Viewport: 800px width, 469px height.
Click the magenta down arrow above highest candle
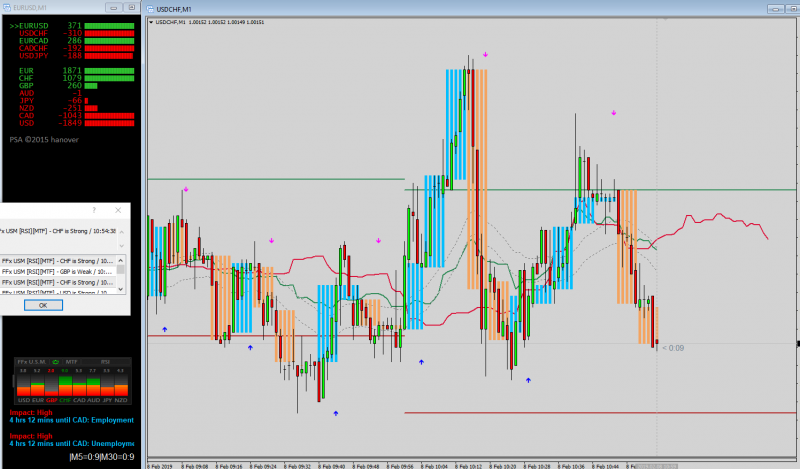tap(486, 54)
